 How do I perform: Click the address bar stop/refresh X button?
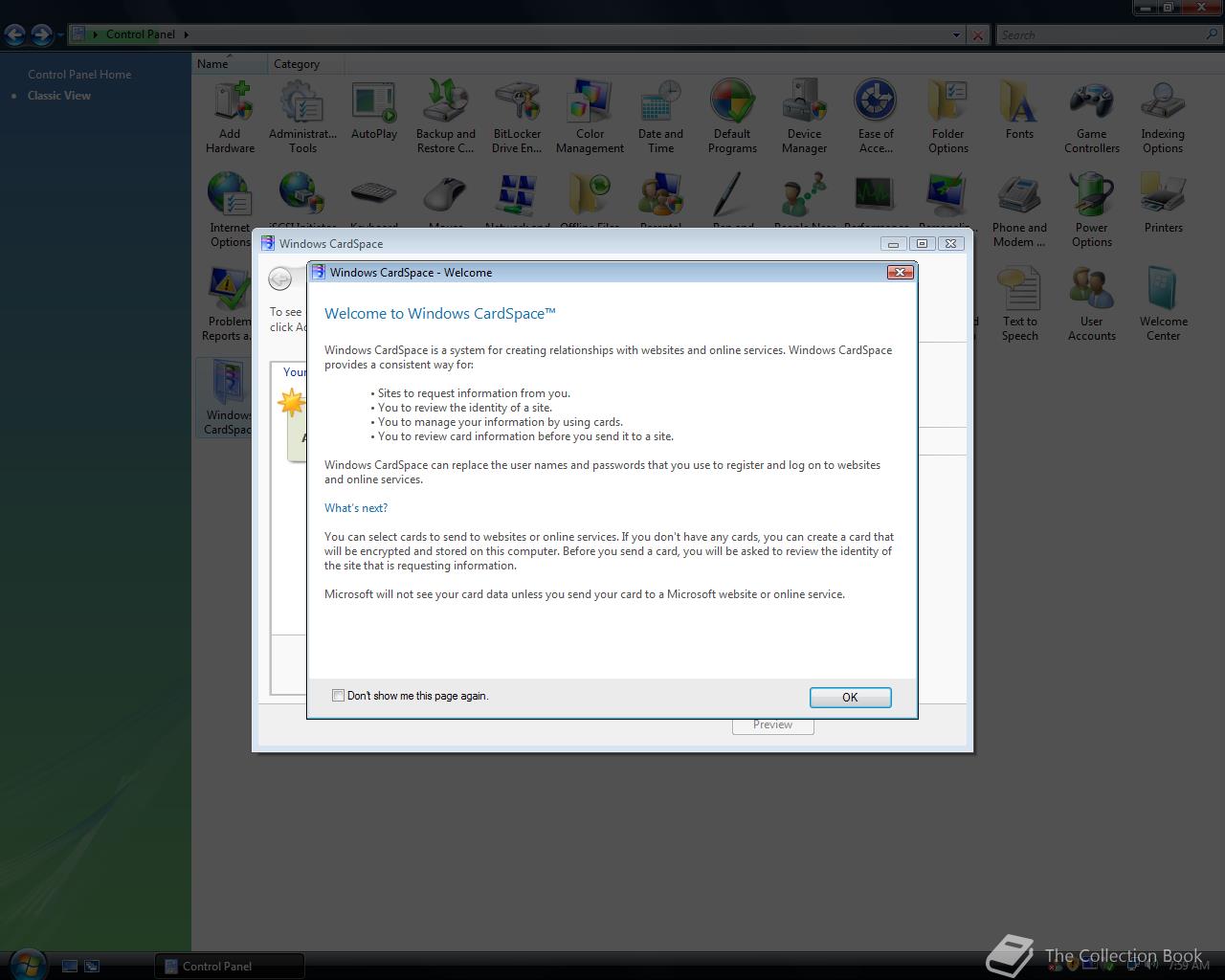click(x=977, y=34)
